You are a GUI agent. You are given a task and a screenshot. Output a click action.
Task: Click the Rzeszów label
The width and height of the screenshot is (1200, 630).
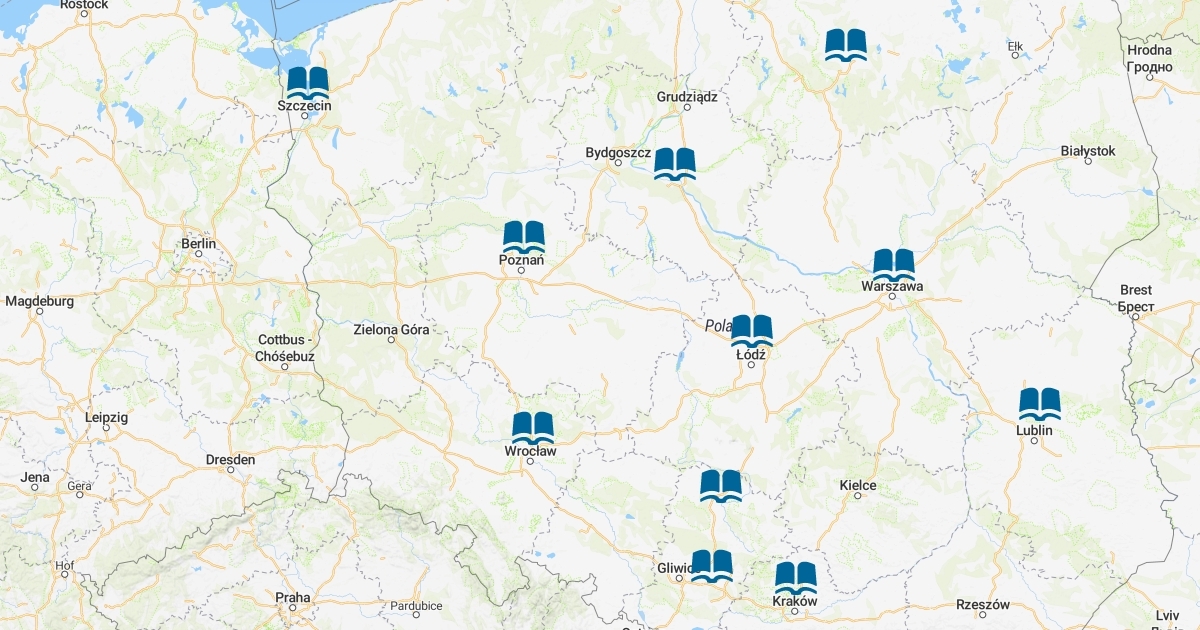point(983,605)
